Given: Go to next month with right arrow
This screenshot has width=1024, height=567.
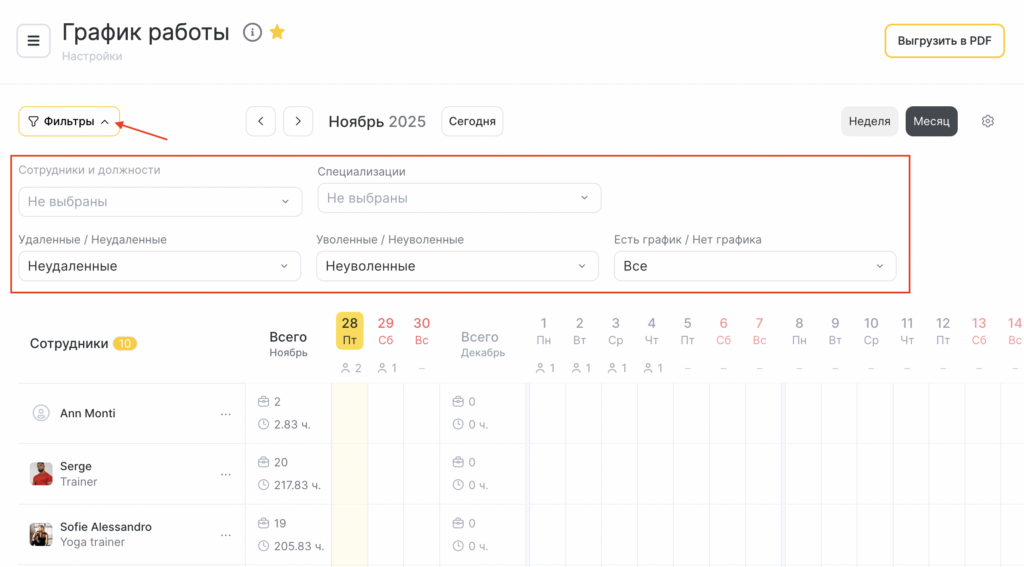Looking at the screenshot, I should (x=298, y=121).
